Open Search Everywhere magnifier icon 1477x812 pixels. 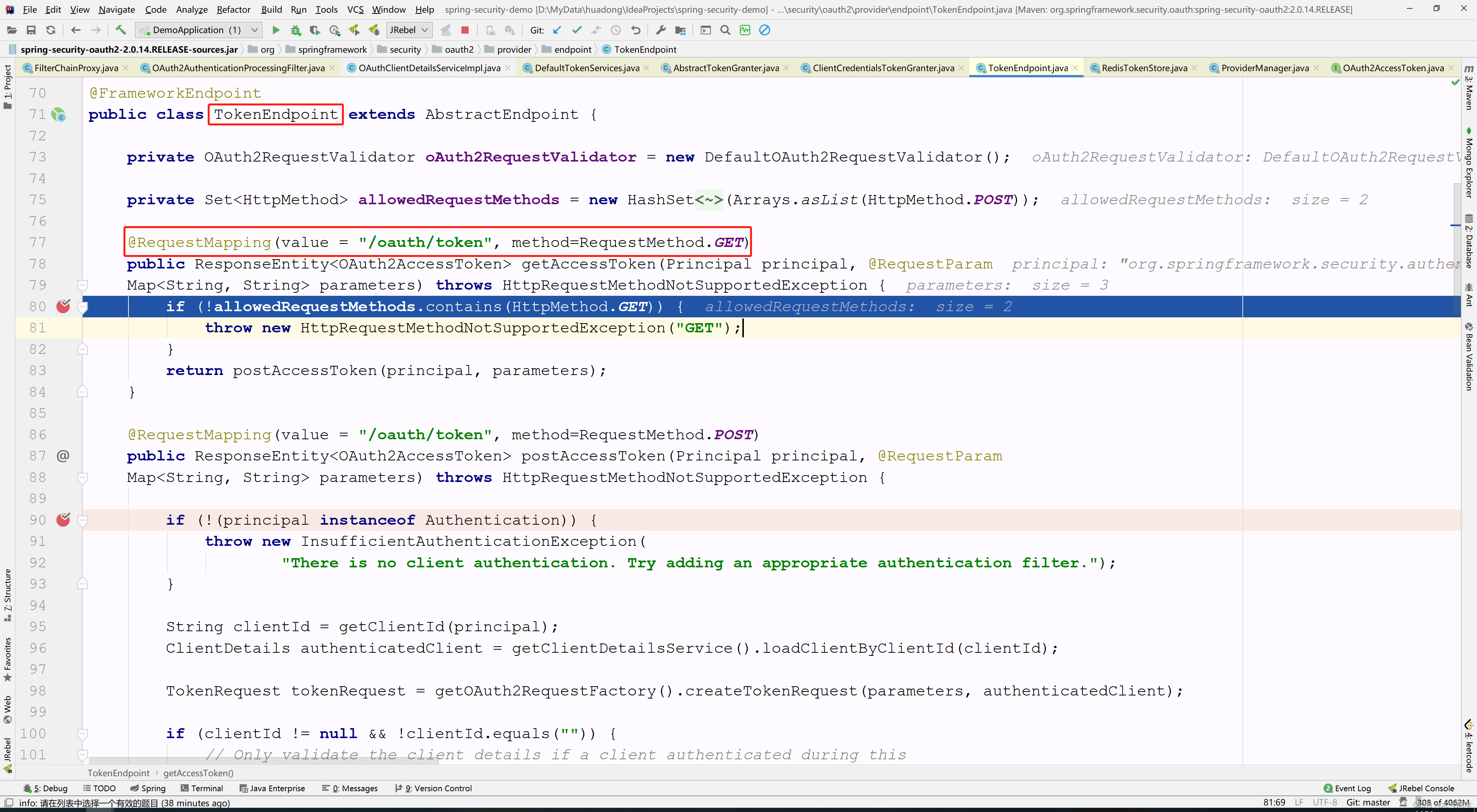pos(725,30)
